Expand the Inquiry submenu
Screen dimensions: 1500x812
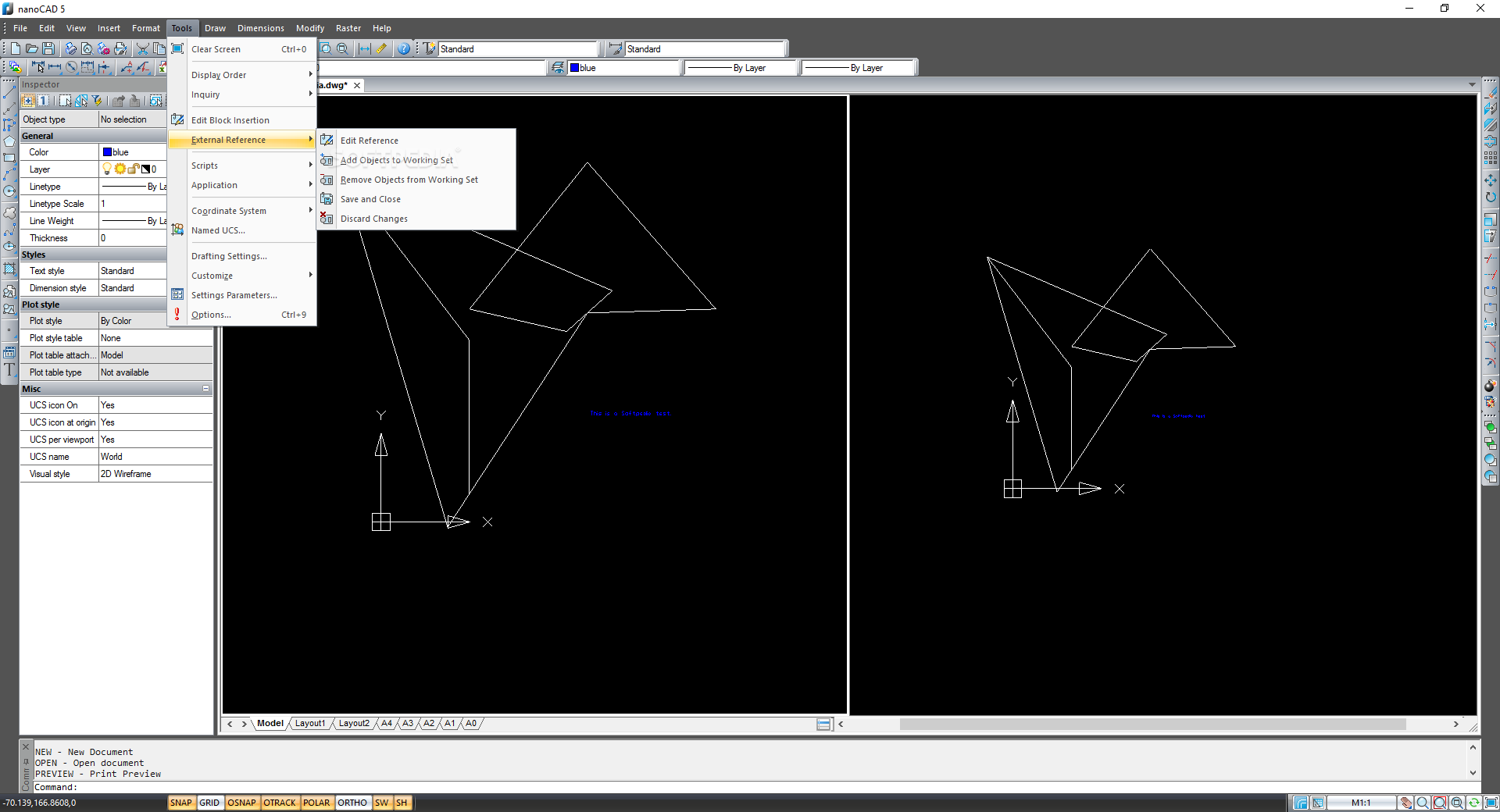pyautogui.click(x=242, y=94)
